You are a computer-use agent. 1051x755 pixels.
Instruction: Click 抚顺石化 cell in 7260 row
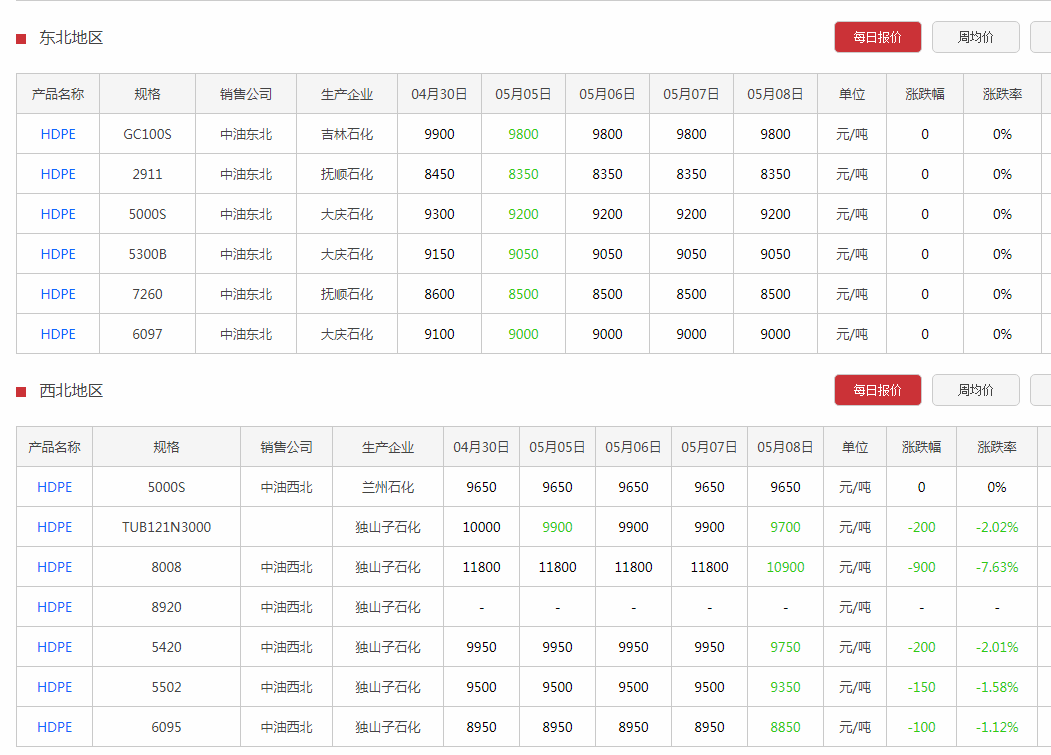tap(347, 294)
